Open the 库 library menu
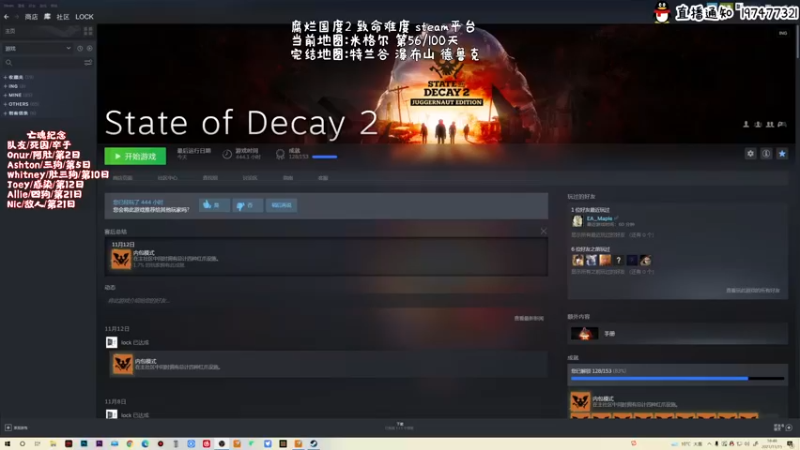The width and height of the screenshot is (800, 450). pos(47,17)
